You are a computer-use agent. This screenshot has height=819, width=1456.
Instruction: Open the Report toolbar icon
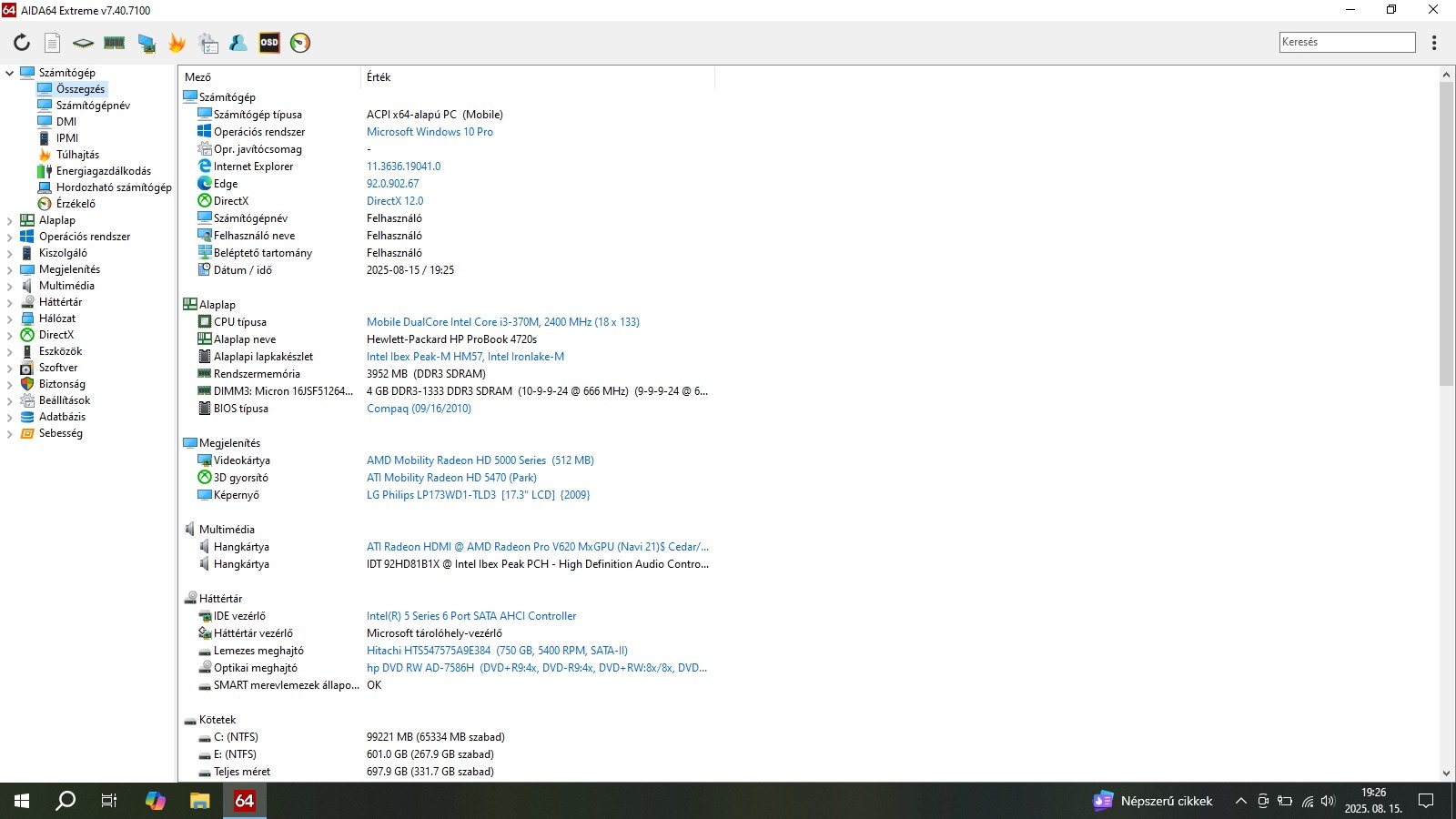point(53,43)
